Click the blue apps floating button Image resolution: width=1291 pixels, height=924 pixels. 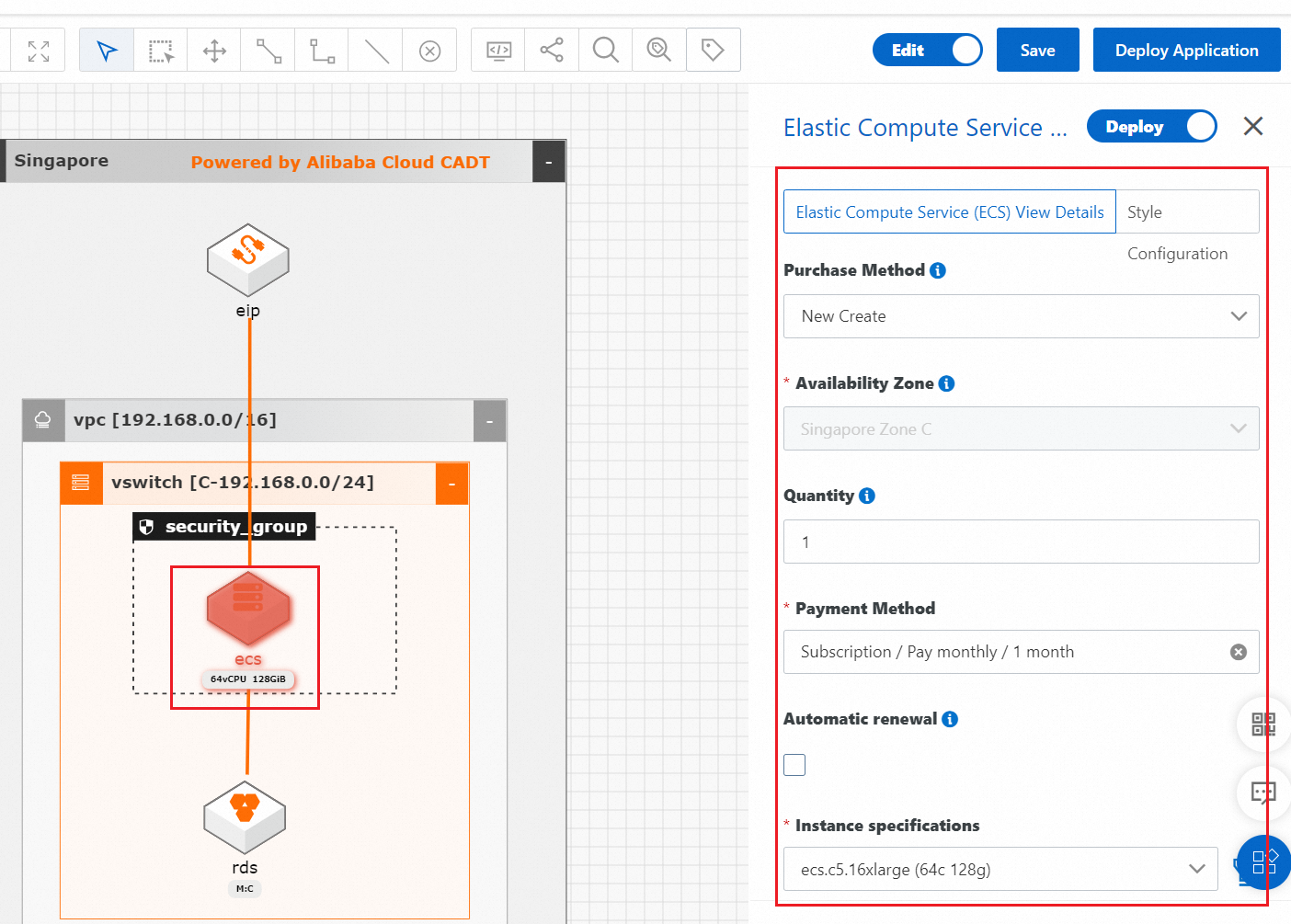coord(1263,862)
